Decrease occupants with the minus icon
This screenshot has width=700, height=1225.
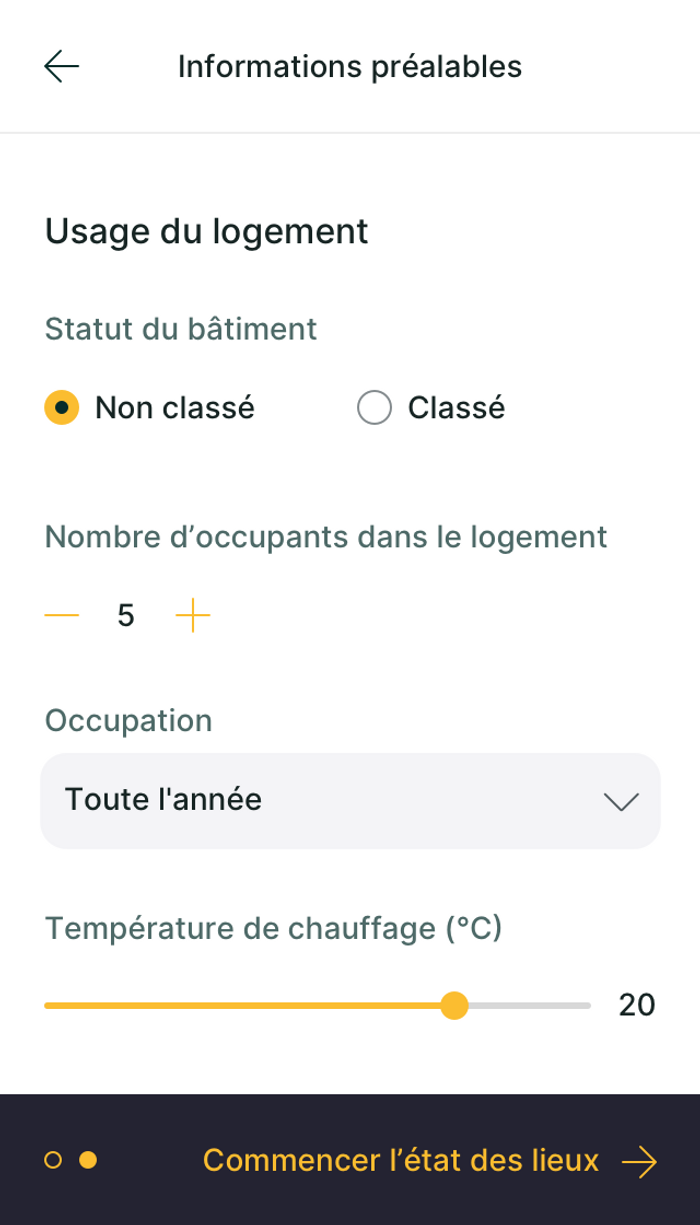62,616
